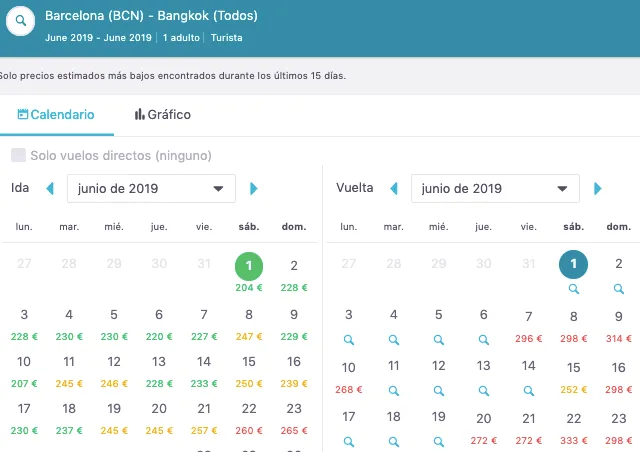
Task: Go to next month in Vuelta calendar
Action: click(x=598, y=189)
